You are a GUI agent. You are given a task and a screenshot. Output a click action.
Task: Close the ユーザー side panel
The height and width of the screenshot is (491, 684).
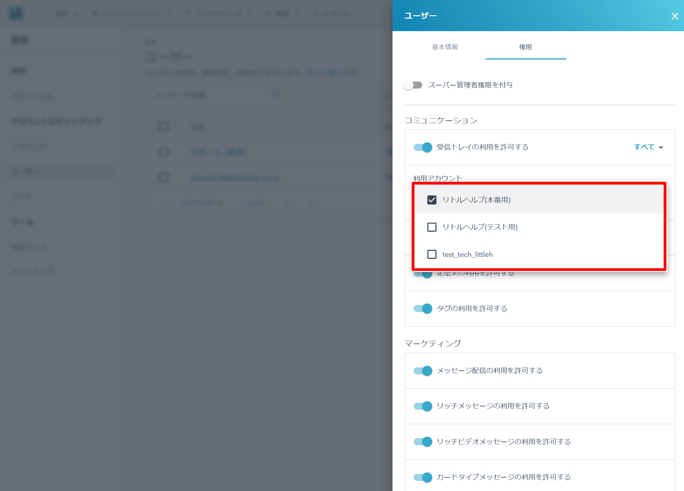coord(674,16)
